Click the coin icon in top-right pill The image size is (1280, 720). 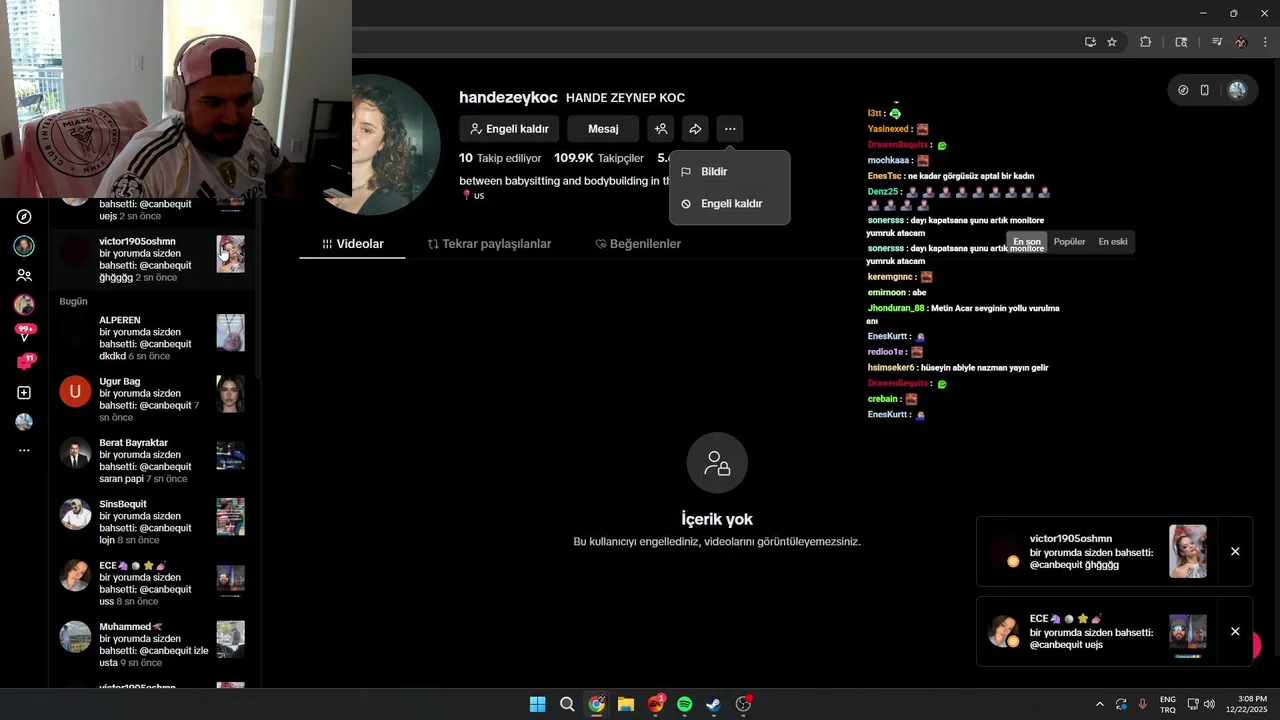point(1183,90)
